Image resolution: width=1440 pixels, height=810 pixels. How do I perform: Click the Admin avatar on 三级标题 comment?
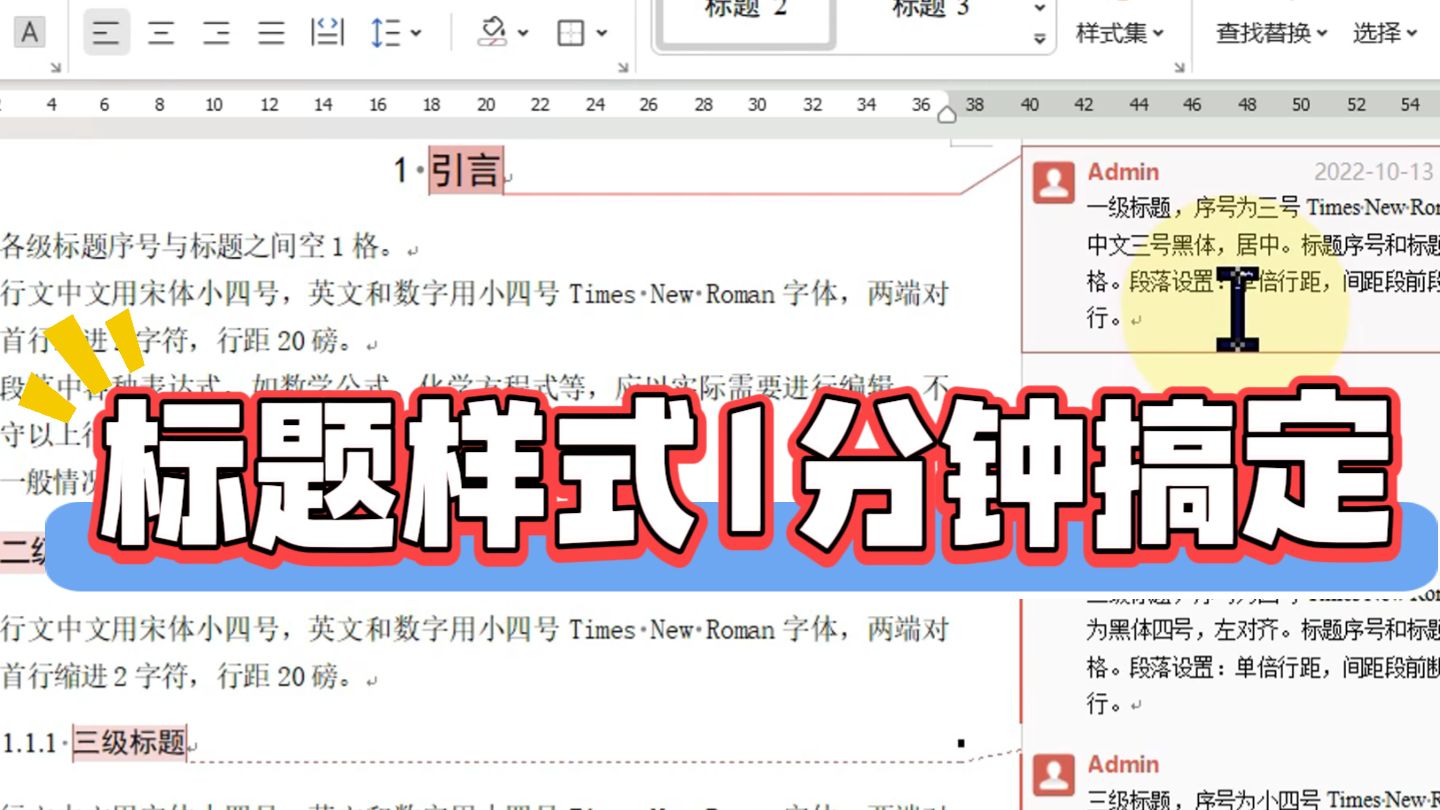[1053, 774]
